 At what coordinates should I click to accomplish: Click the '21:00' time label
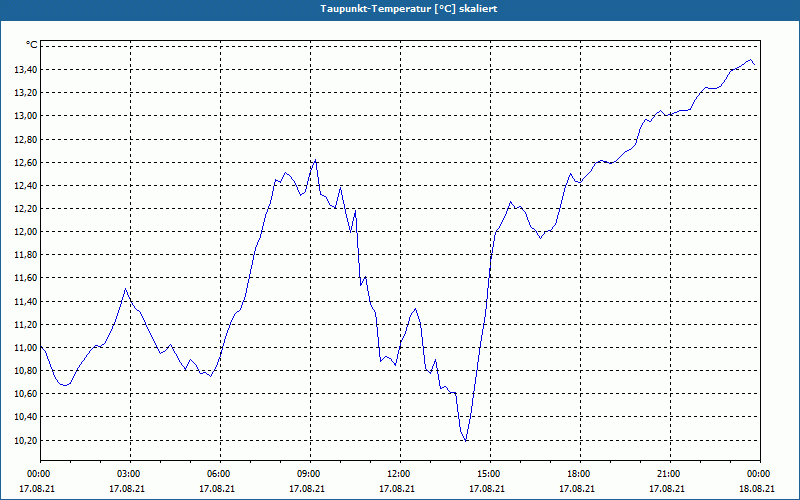pos(668,474)
